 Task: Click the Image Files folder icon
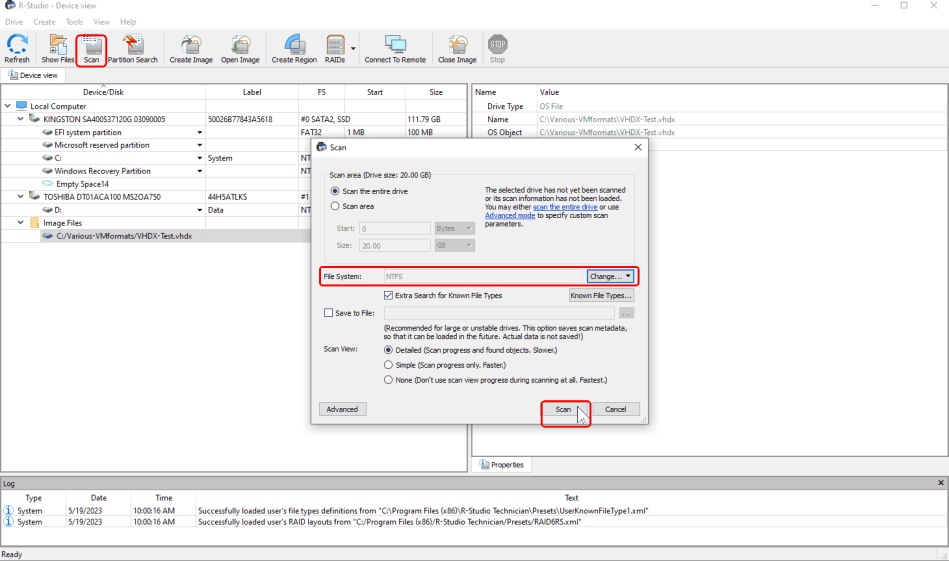tap(34, 223)
